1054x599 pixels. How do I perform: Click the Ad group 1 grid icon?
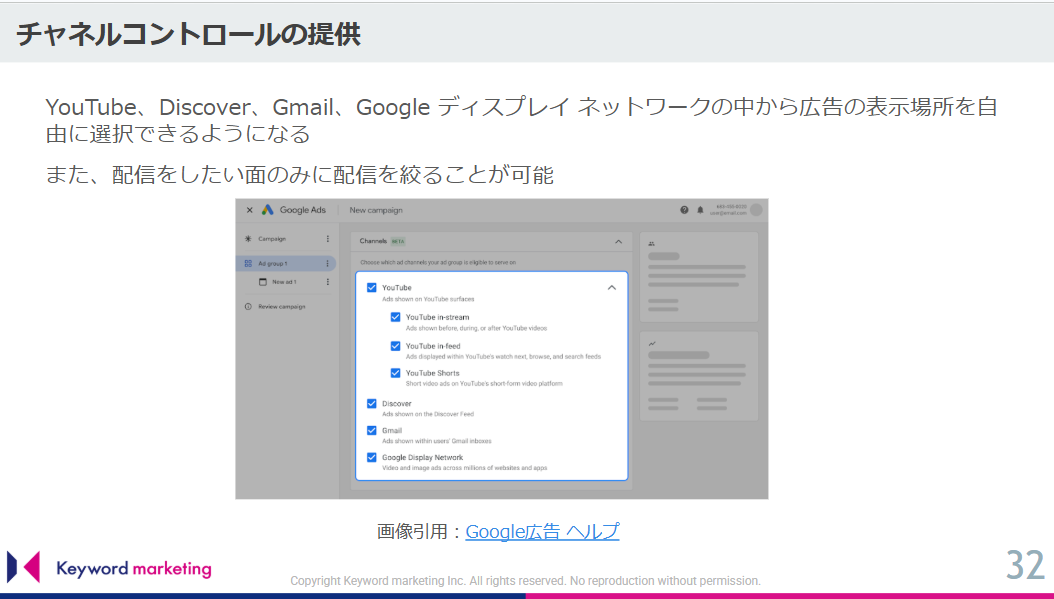[248, 264]
